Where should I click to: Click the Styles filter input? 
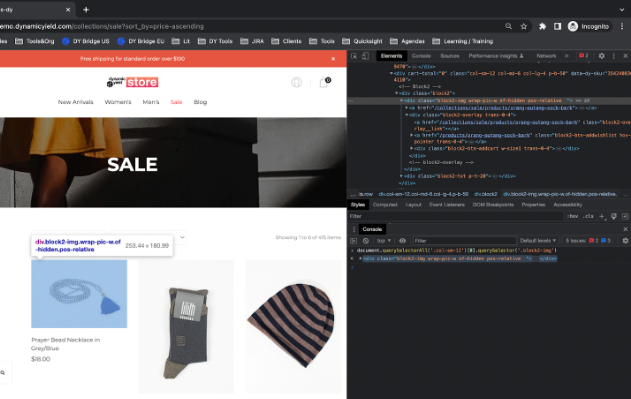tap(455, 216)
